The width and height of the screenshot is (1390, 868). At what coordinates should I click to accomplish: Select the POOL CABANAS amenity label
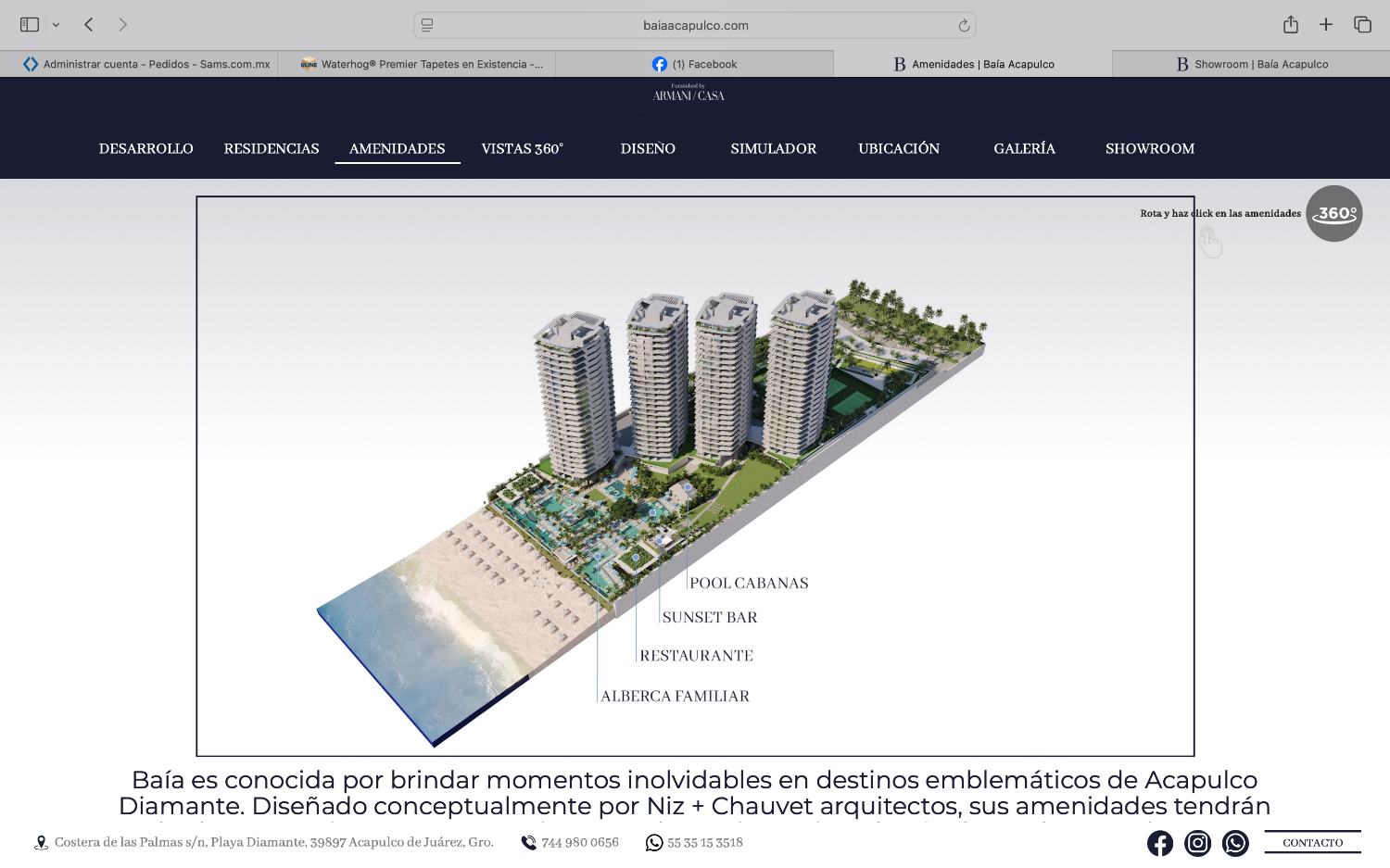(x=749, y=584)
